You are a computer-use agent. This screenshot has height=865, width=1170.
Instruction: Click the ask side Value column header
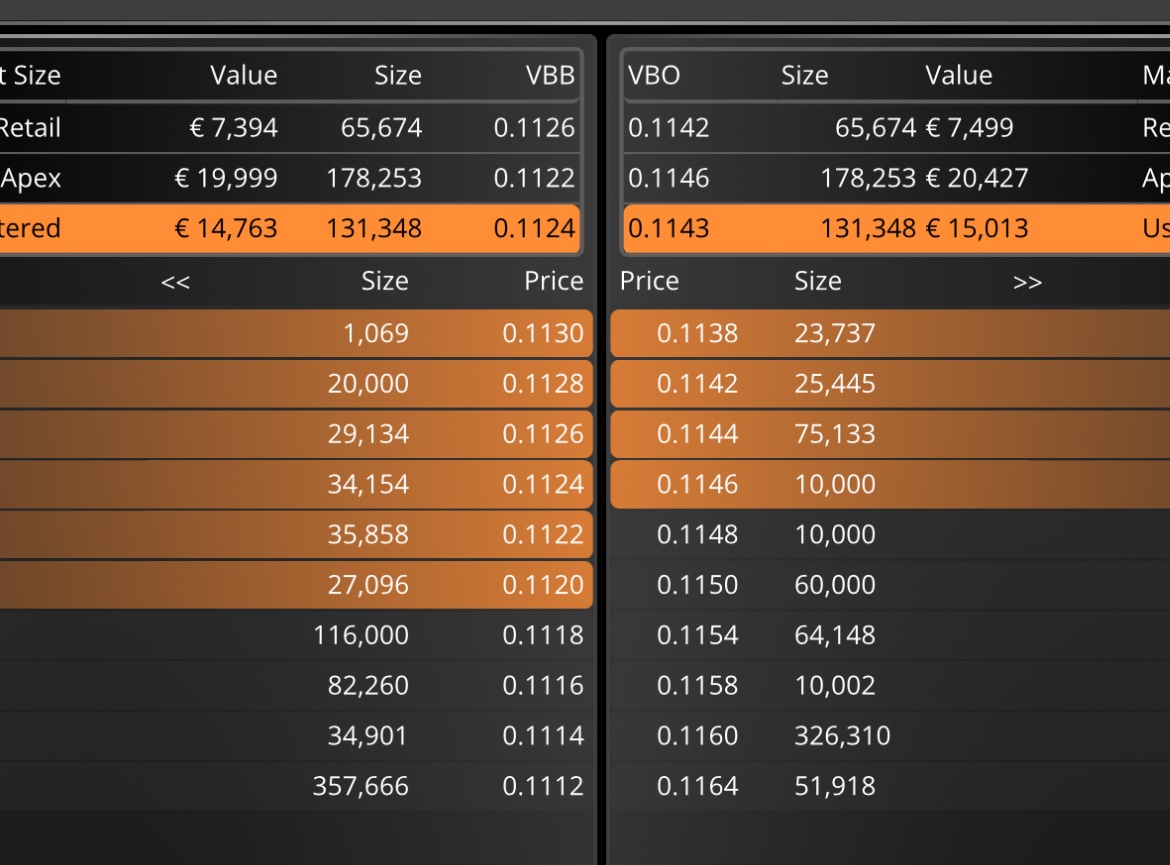959,75
